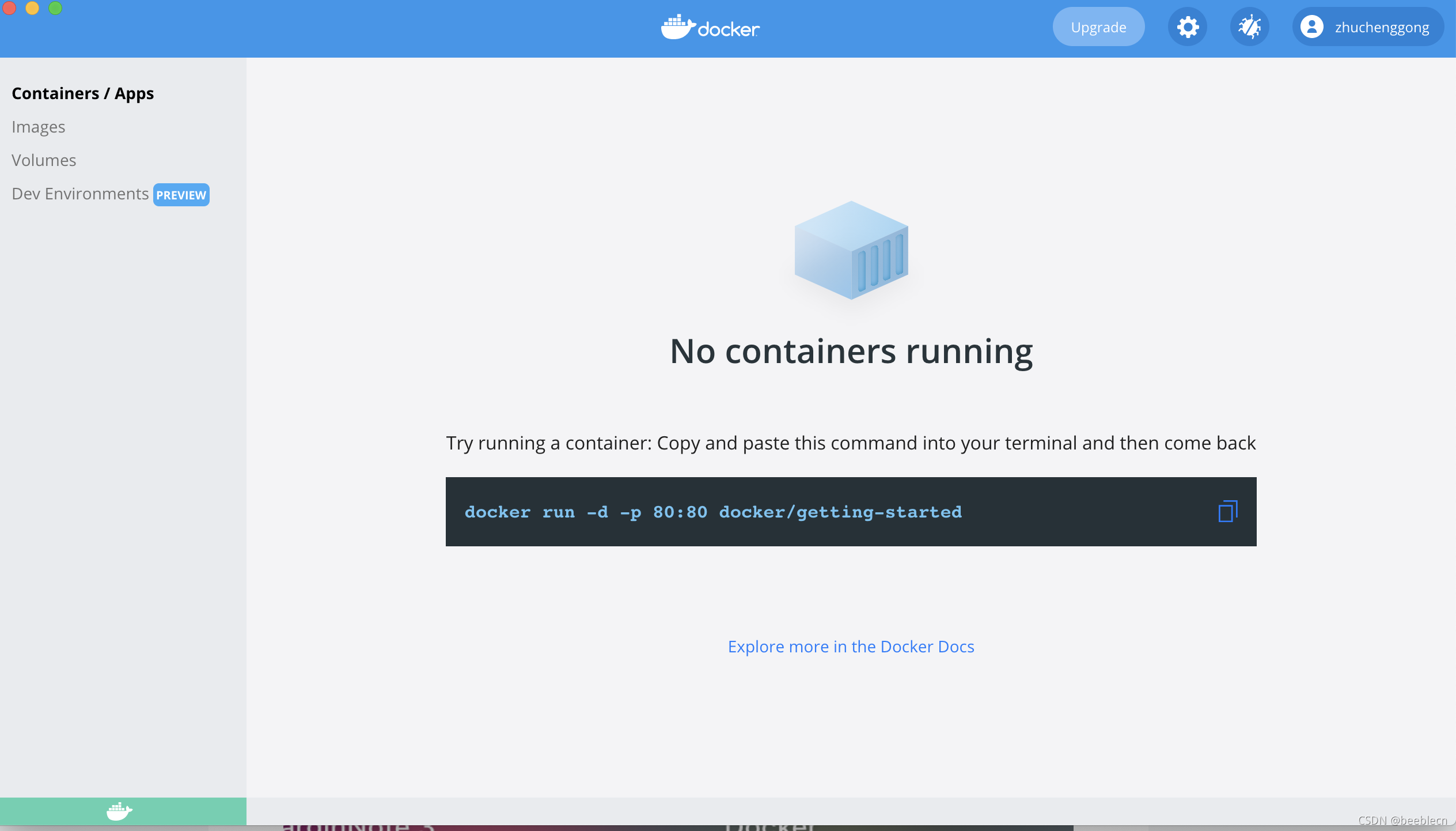
Task: Open Settings via gear icon
Action: coord(1187,27)
